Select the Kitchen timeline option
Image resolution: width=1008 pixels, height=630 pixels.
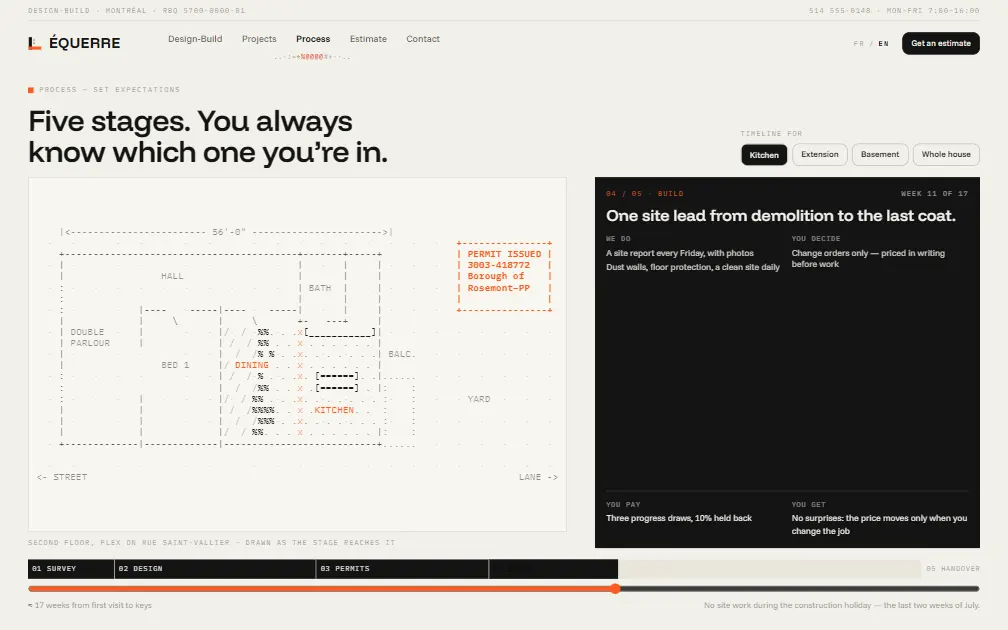[x=764, y=155]
